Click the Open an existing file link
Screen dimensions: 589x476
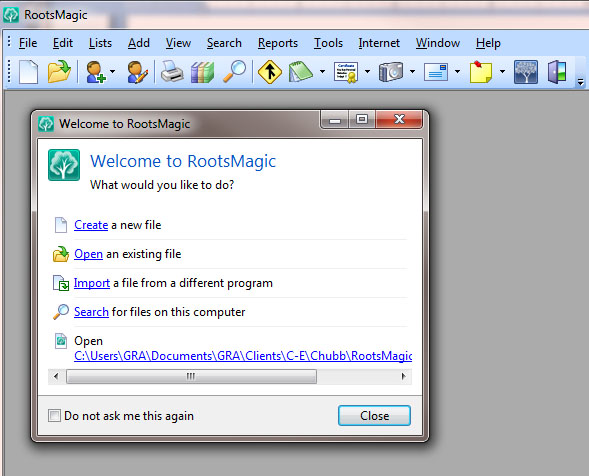point(88,254)
